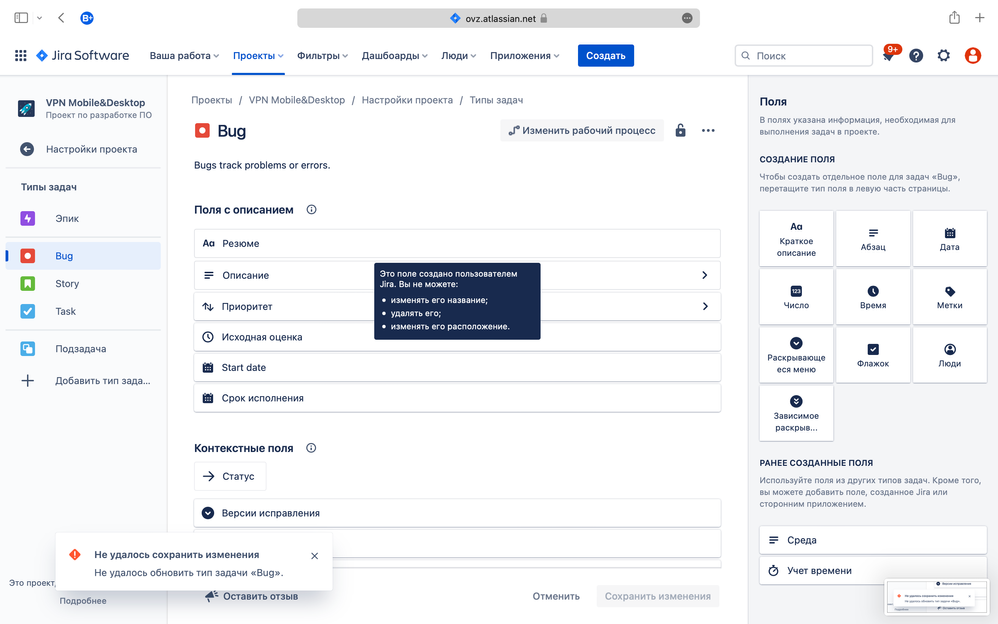
Task: Click the Отменить button
Action: point(556,596)
